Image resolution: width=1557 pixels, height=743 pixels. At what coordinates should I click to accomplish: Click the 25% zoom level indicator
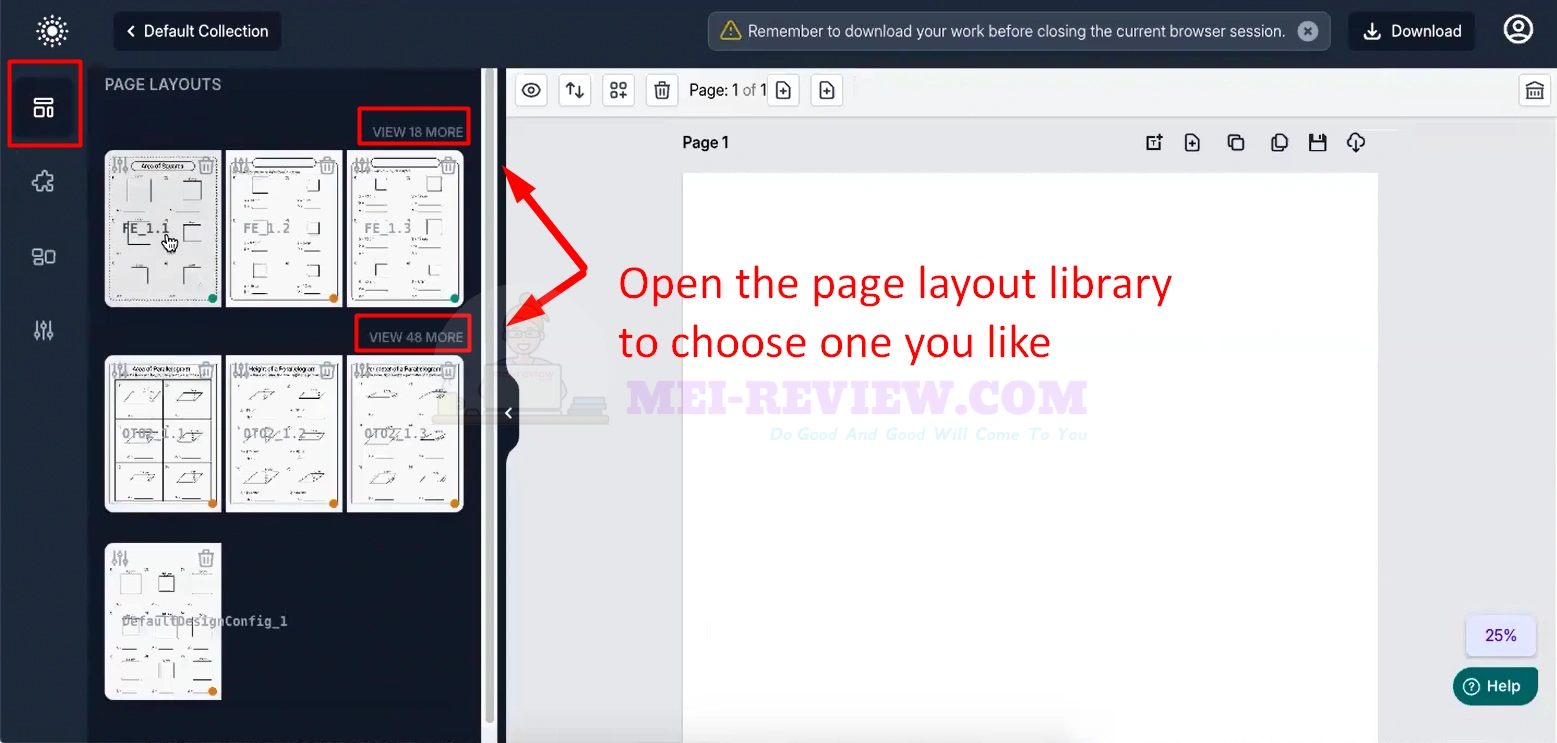(x=1500, y=635)
